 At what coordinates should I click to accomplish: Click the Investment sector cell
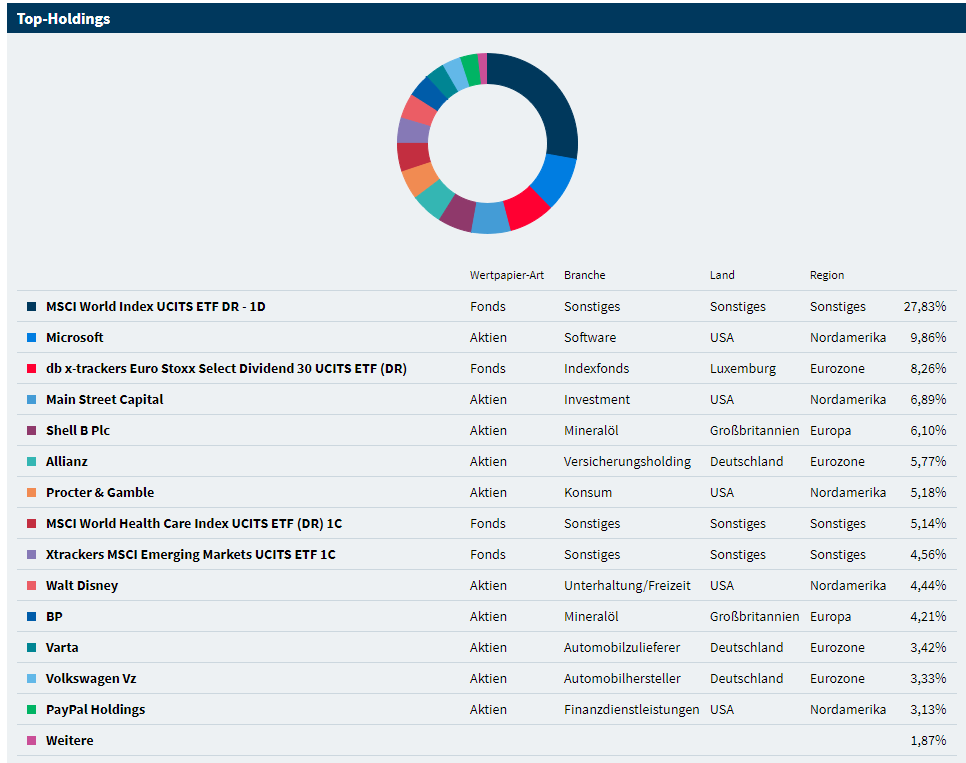[596, 399]
